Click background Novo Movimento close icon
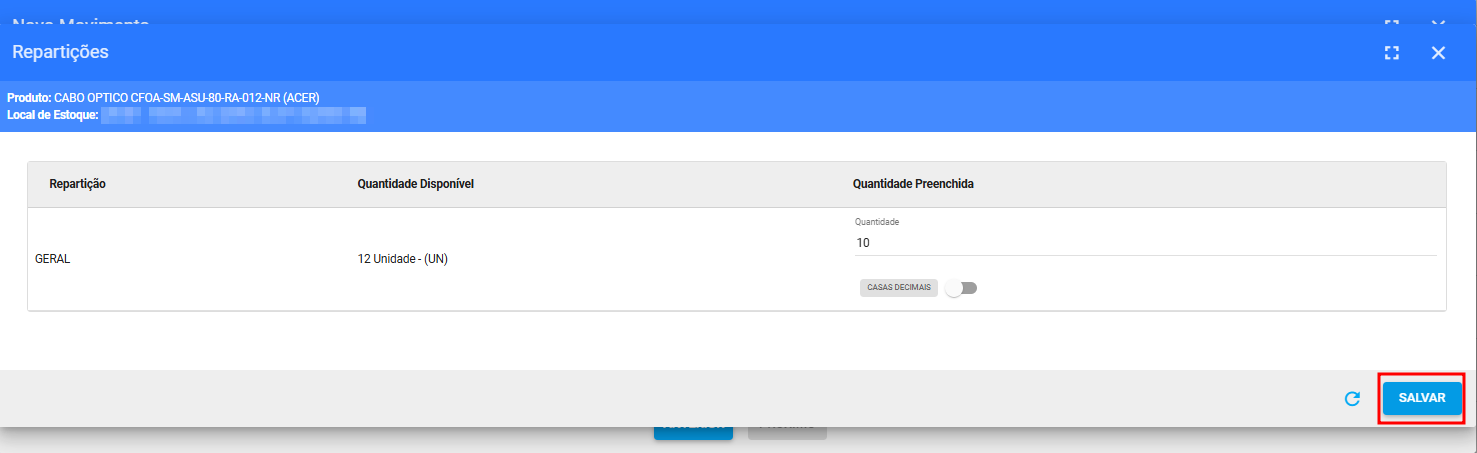The image size is (1477, 453). (1438, 21)
